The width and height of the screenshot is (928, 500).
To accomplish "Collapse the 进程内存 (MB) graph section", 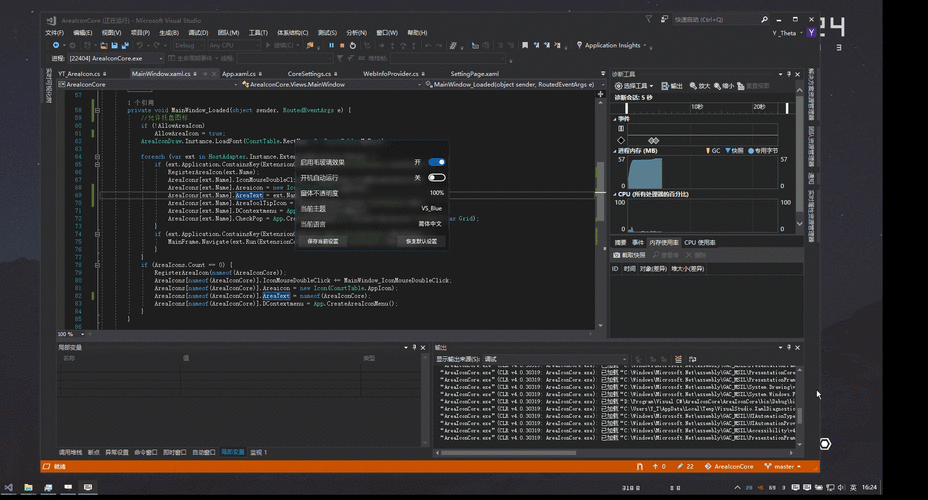I will pyautogui.click(x=614, y=151).
